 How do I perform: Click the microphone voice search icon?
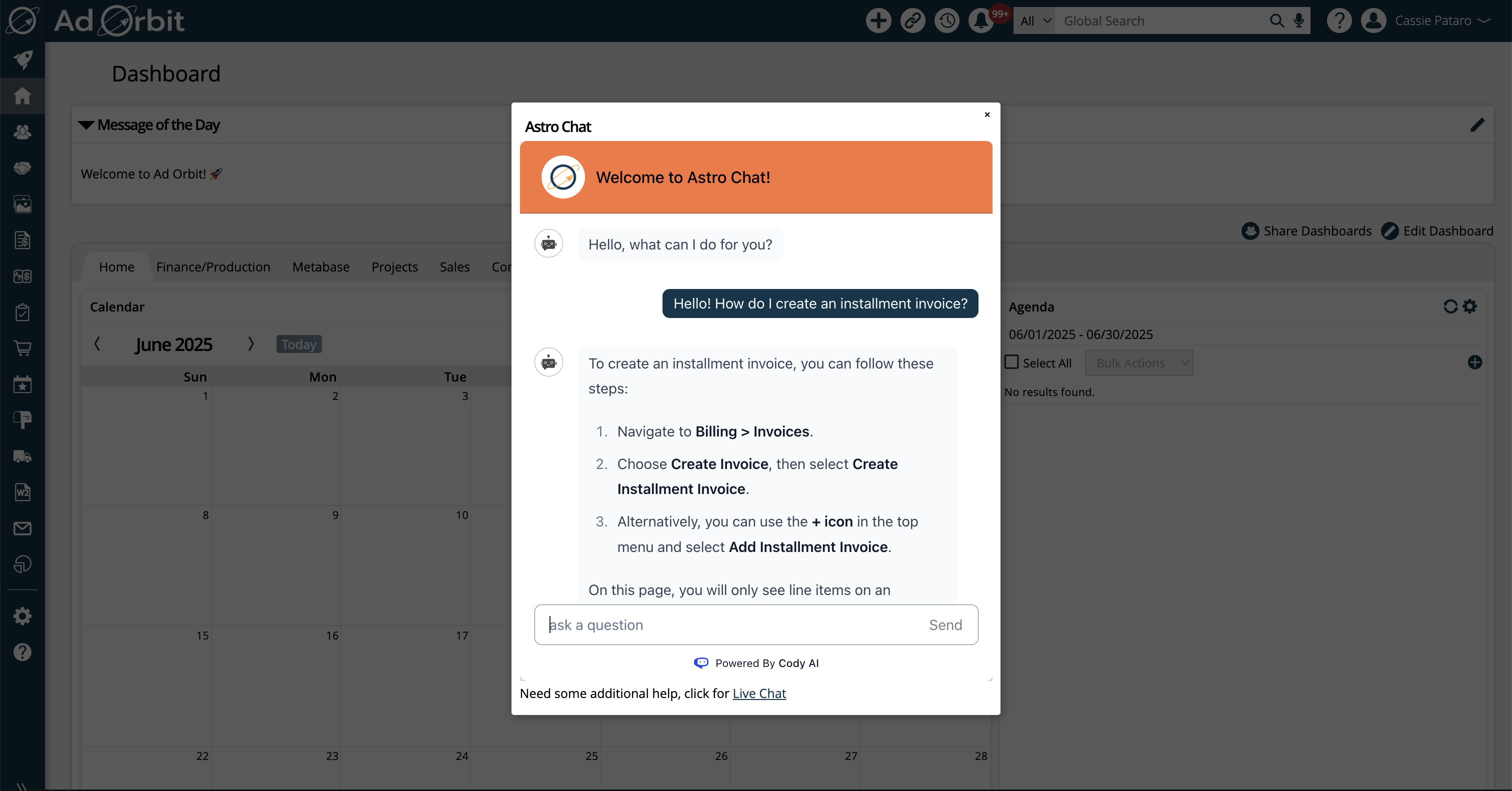pyautogui.click(x=1299, y=21)
